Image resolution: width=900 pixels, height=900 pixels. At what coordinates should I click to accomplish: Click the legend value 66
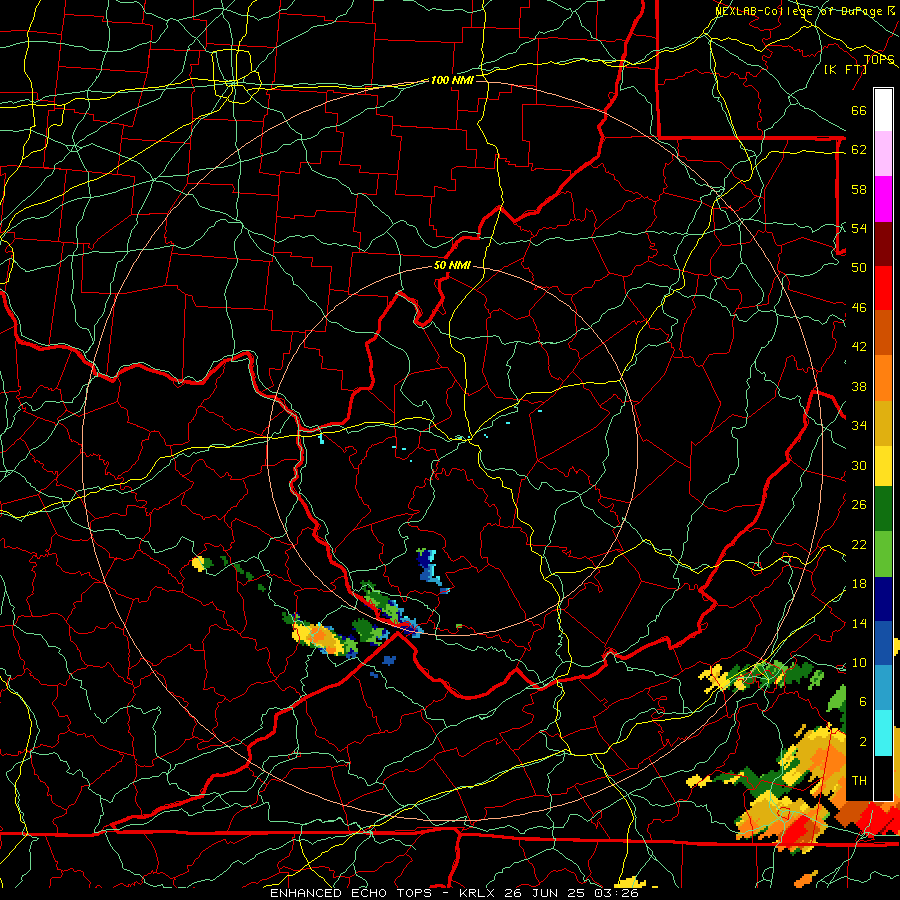(859, 110)
